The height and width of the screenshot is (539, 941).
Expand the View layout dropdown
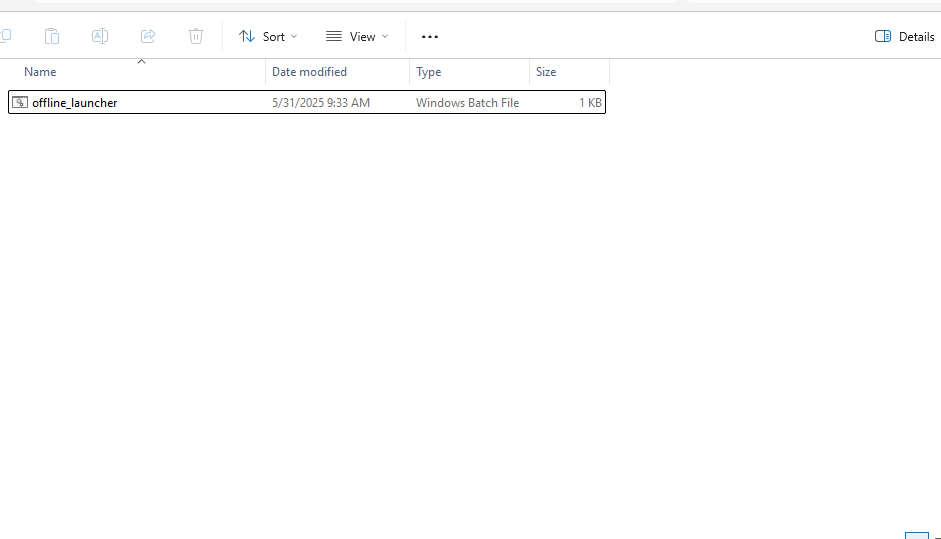click(x=357, y=36)
